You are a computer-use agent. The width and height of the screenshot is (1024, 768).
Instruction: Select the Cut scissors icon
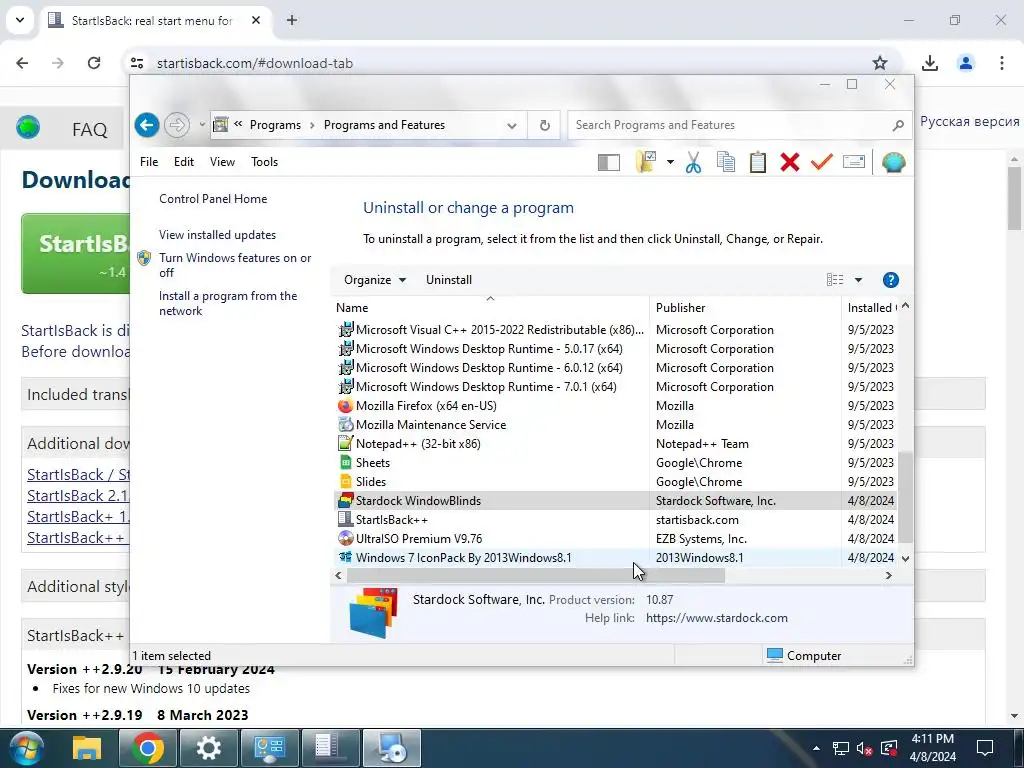point(694,162)
